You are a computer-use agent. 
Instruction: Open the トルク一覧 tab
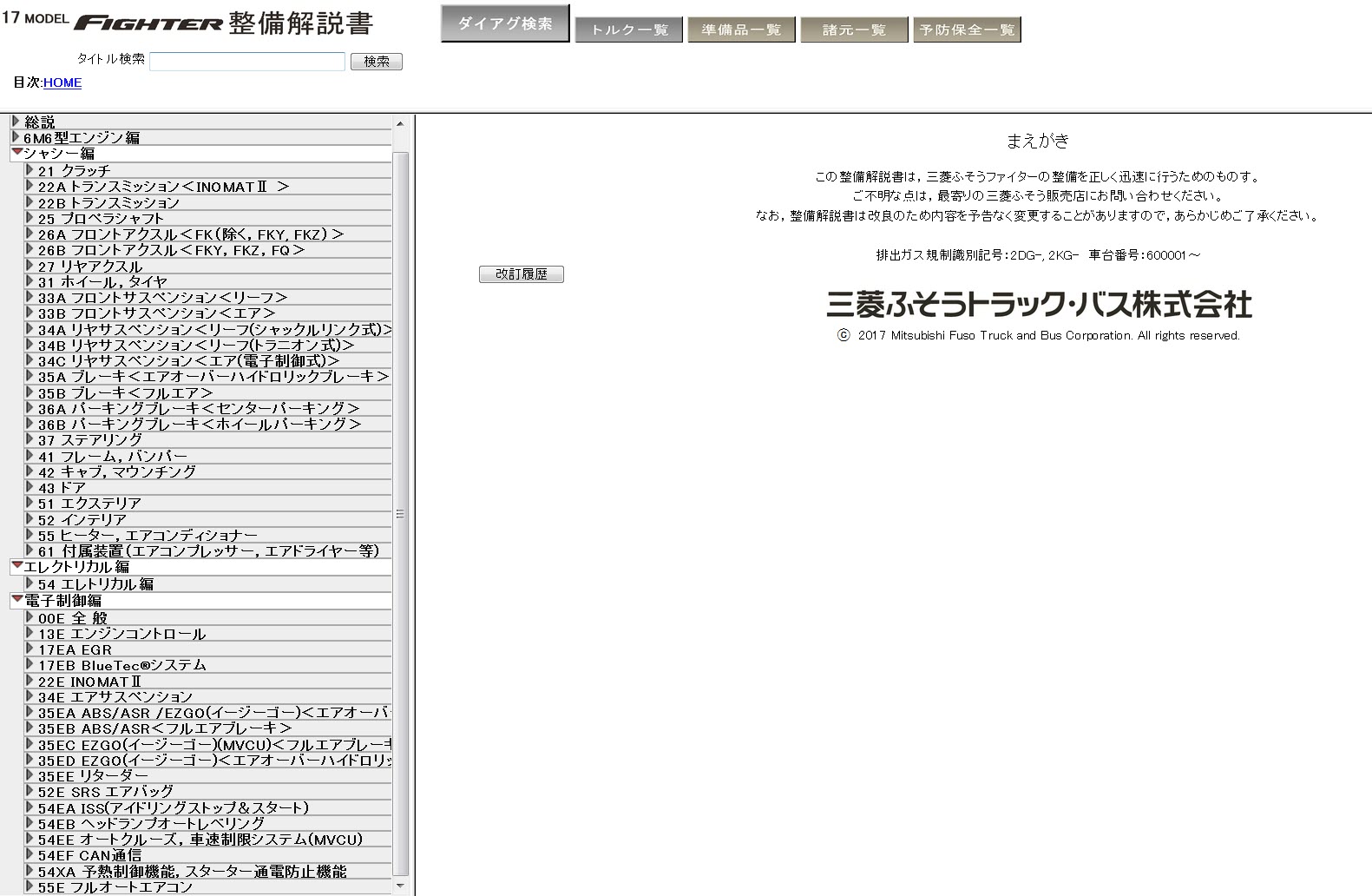[x=628, y=30]
